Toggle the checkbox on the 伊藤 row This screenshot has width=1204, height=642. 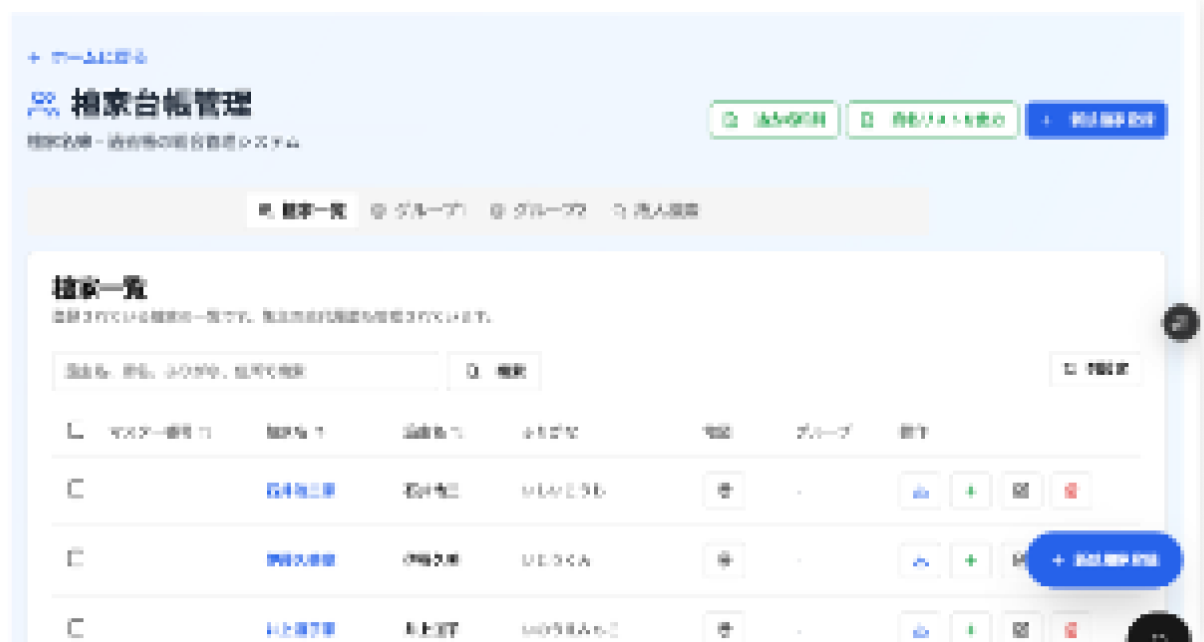click(x=75, y=559)
